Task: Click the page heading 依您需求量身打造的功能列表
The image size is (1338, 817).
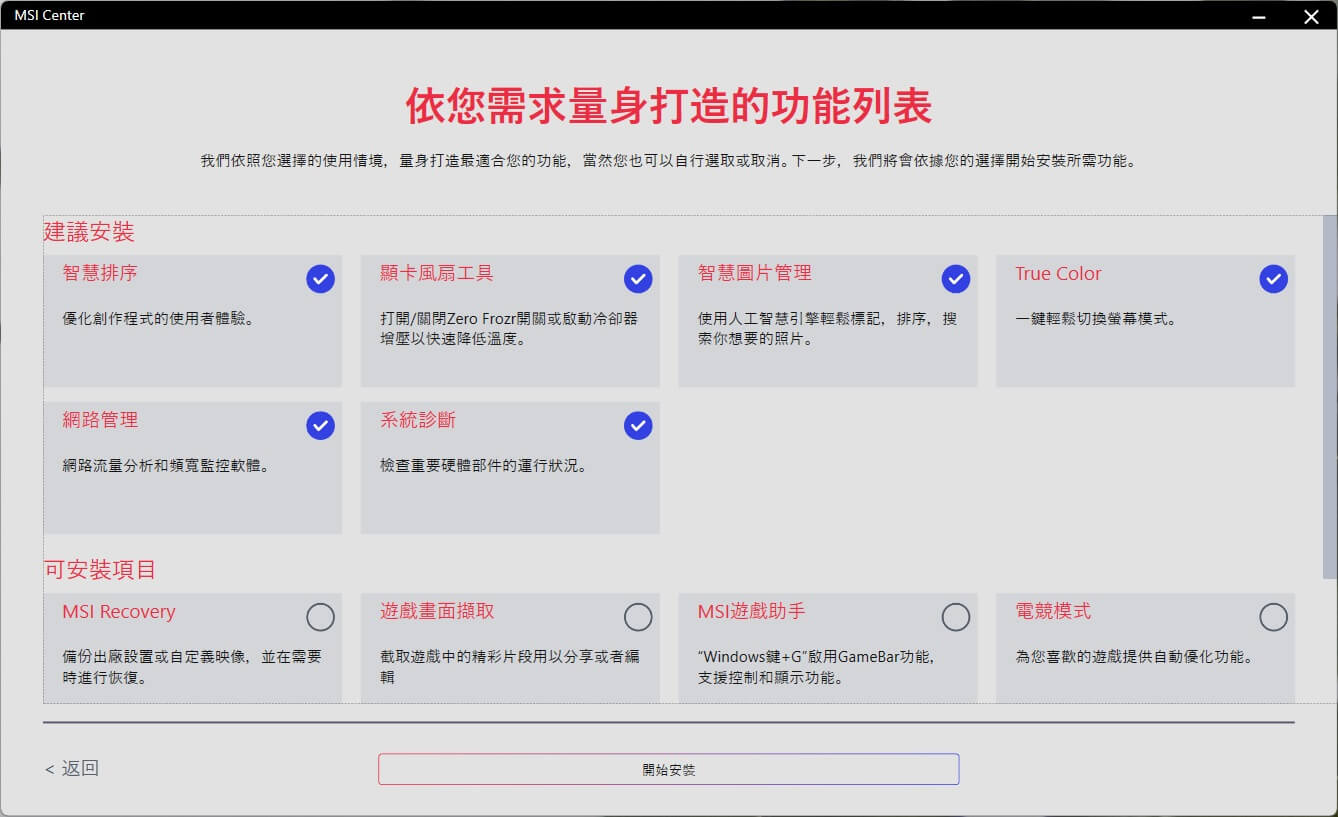Action: point(669,106)
